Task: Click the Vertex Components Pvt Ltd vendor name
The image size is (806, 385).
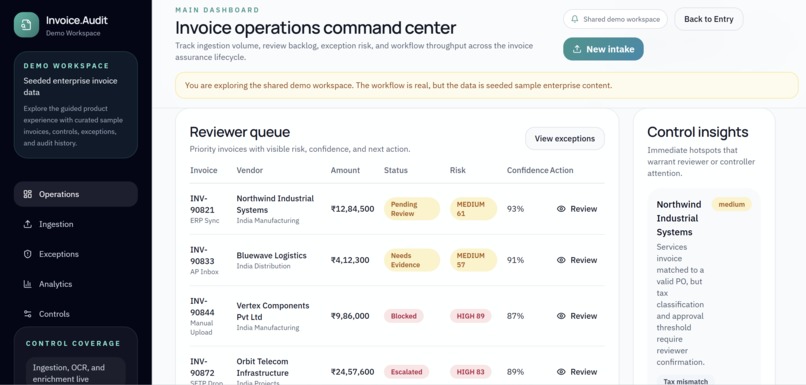Action: [x=273, y=311]
